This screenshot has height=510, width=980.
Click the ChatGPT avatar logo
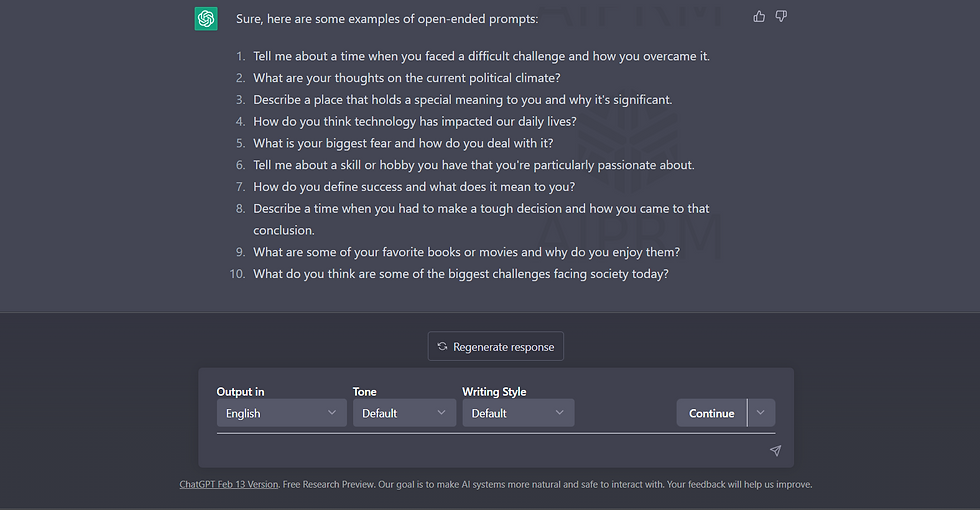[206, 19]
